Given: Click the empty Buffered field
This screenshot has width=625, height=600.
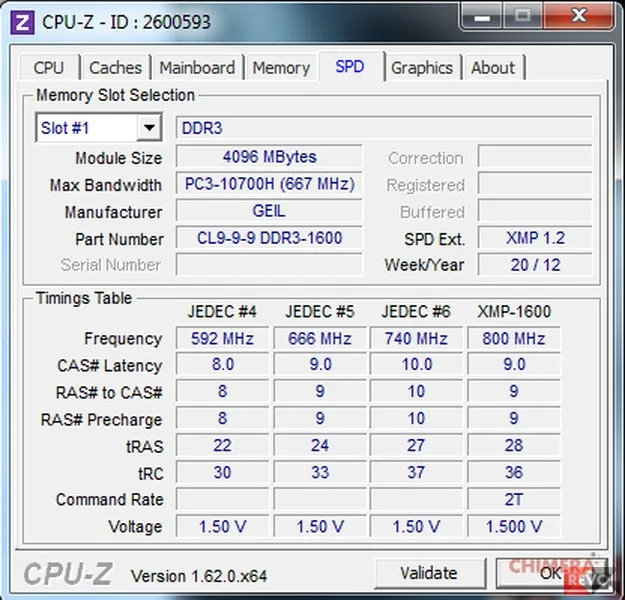Looking at the screenshot, I should tap(535, 210).
